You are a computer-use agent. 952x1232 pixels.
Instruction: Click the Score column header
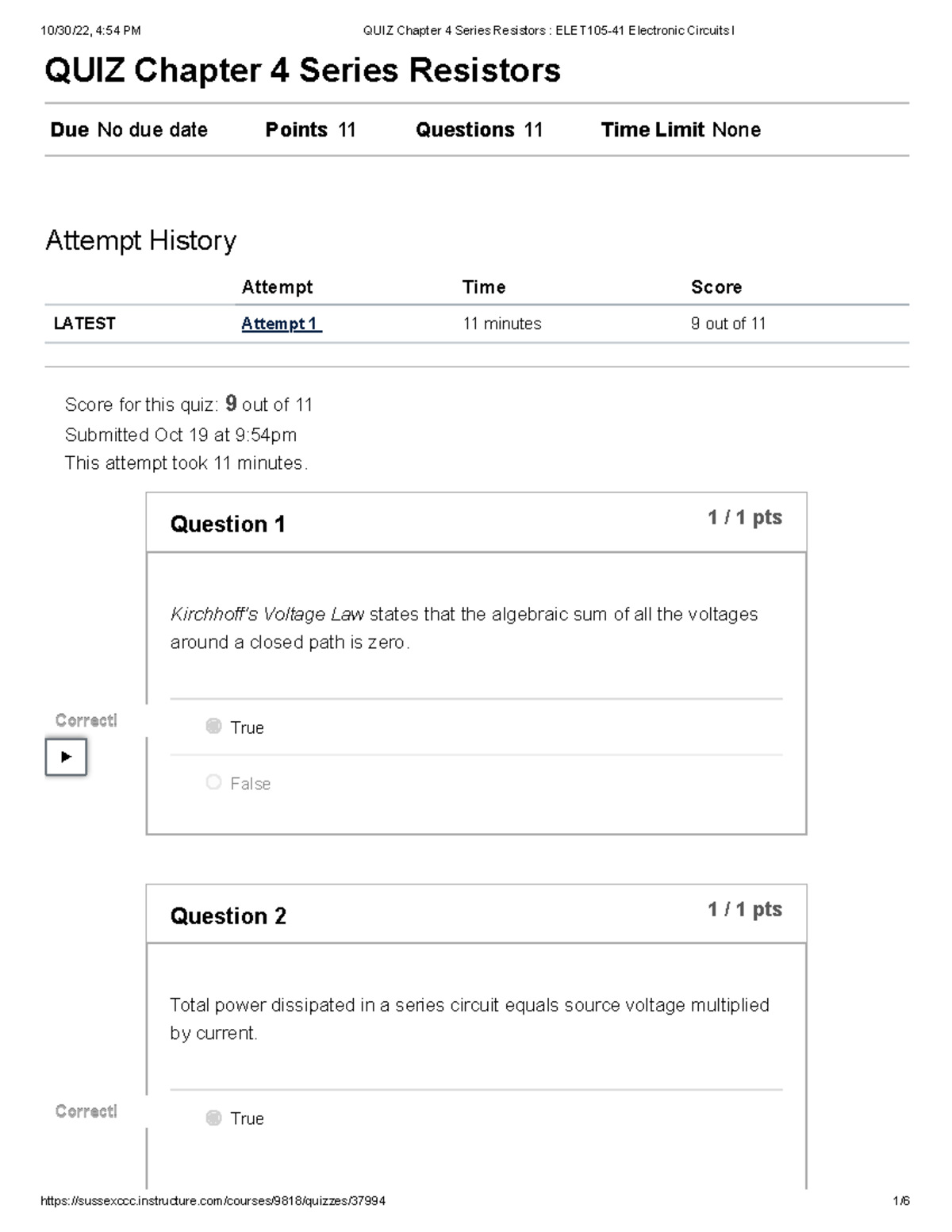click(716, 287)
